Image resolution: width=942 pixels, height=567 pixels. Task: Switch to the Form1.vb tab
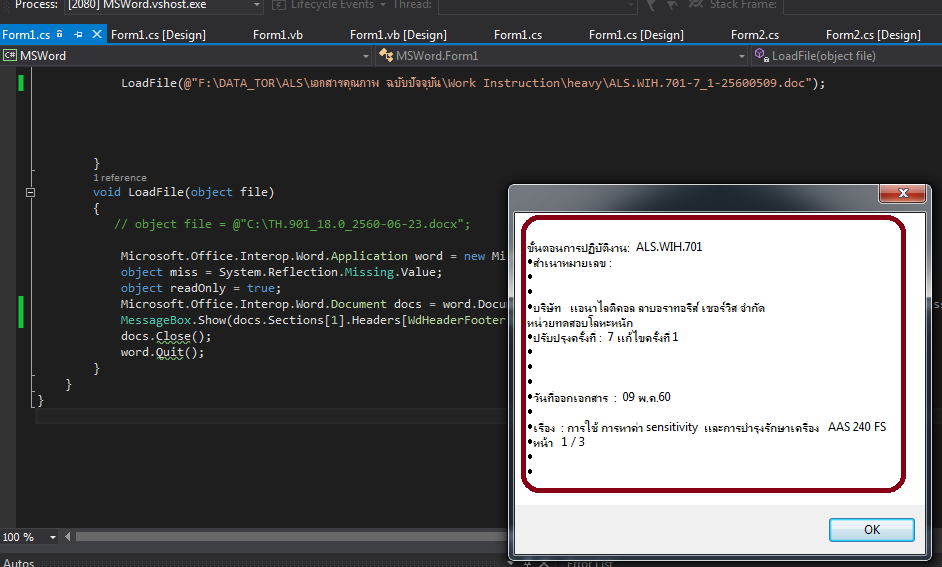tap(278, 35)
